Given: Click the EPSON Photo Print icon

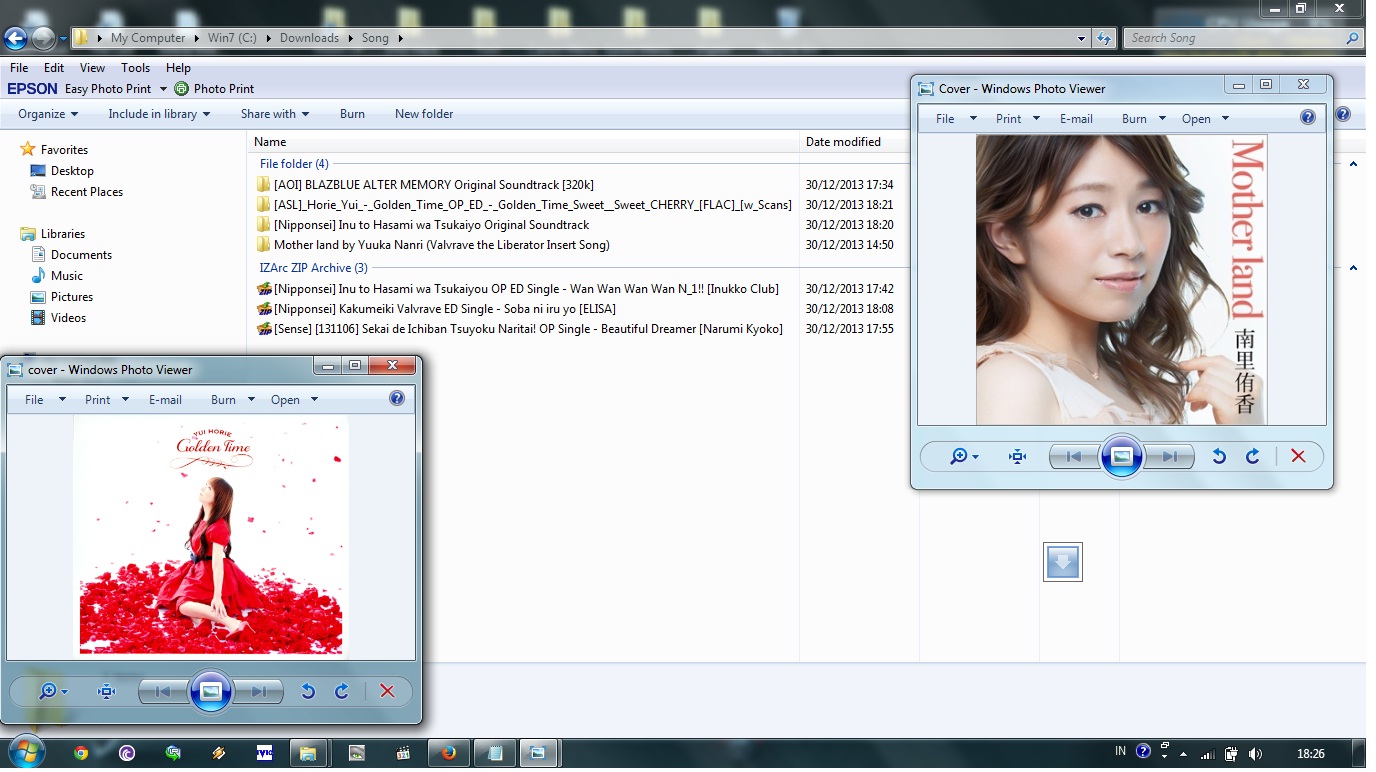Looking at the screenshot, I should 181,89.
